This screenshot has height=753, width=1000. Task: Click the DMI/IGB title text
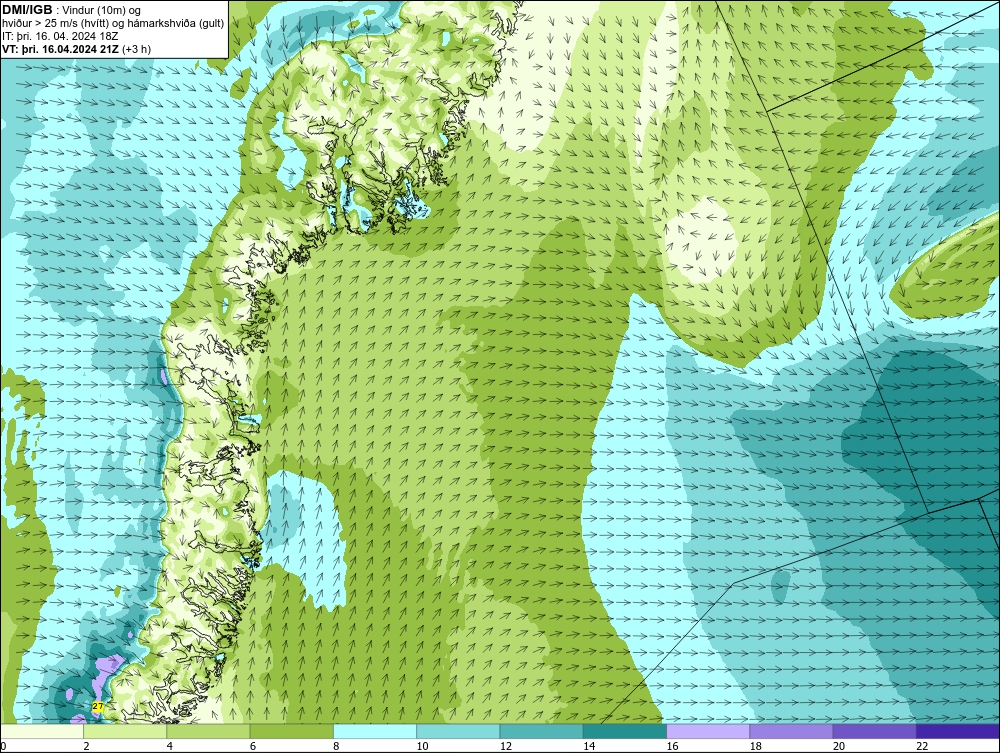tap(27, 10)
